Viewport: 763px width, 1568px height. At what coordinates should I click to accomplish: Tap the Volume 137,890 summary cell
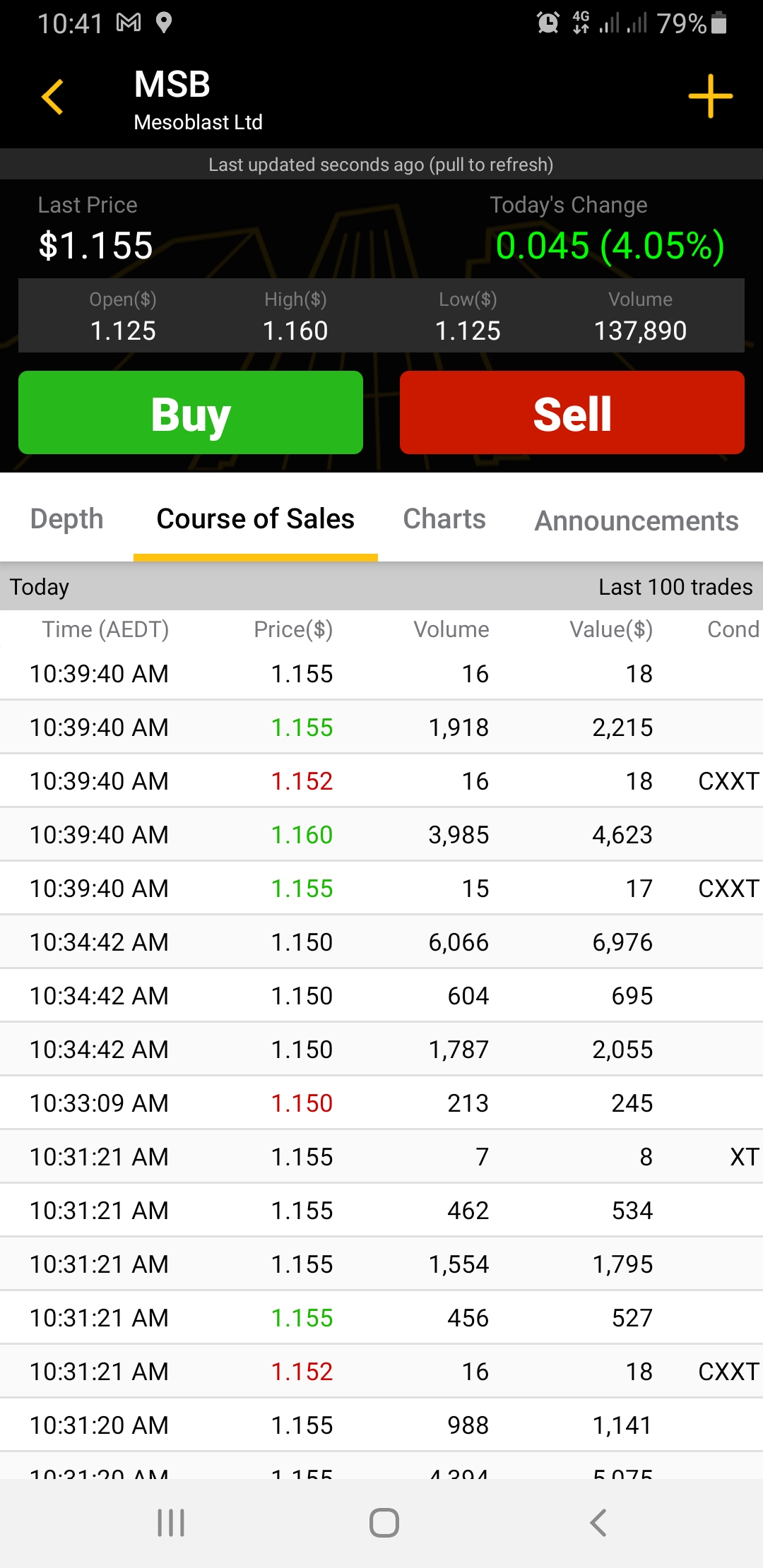(640, 316)
